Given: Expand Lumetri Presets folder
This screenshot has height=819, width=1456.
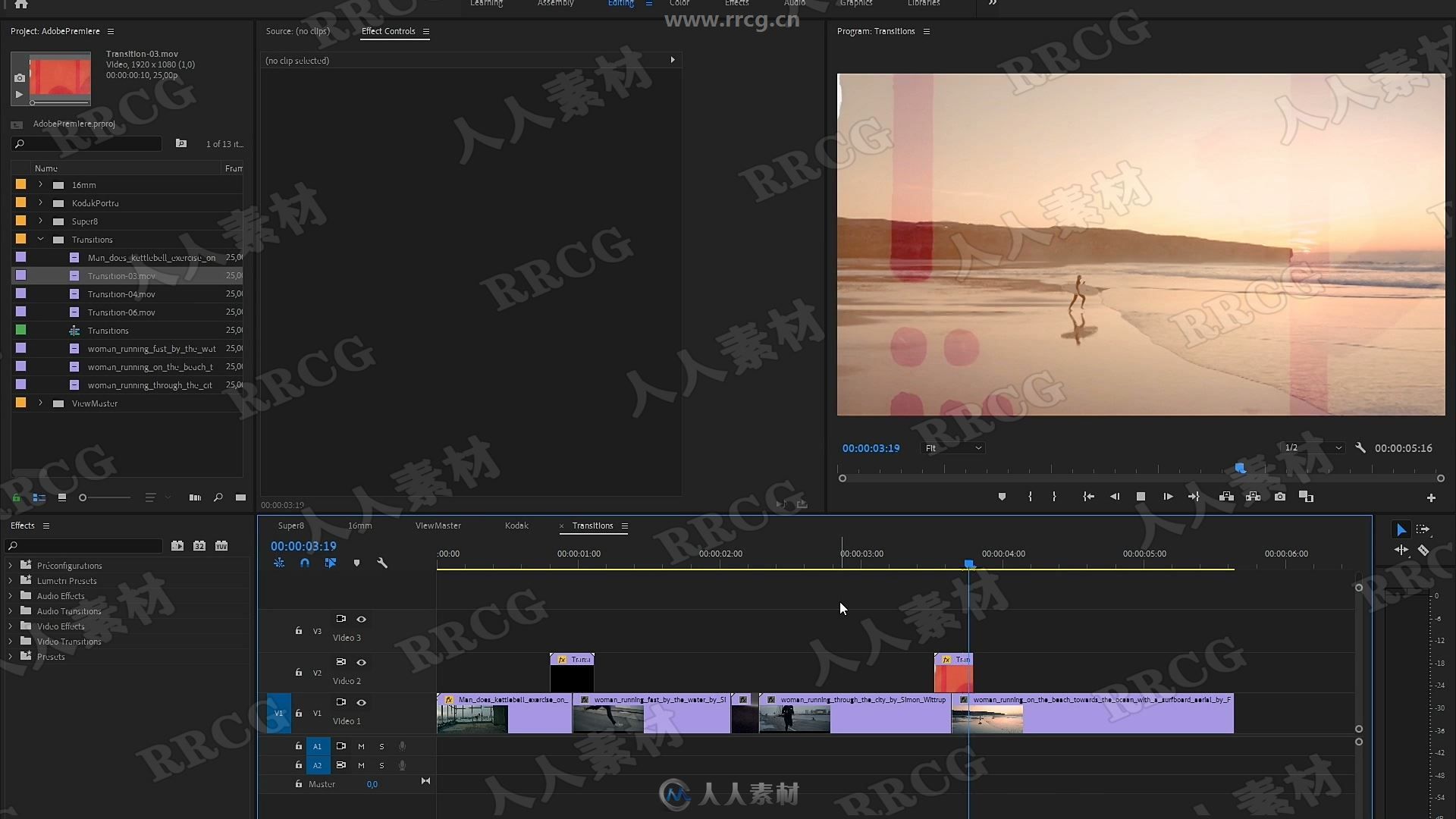Looking at the screenshot, I should (x=10, y=580).
